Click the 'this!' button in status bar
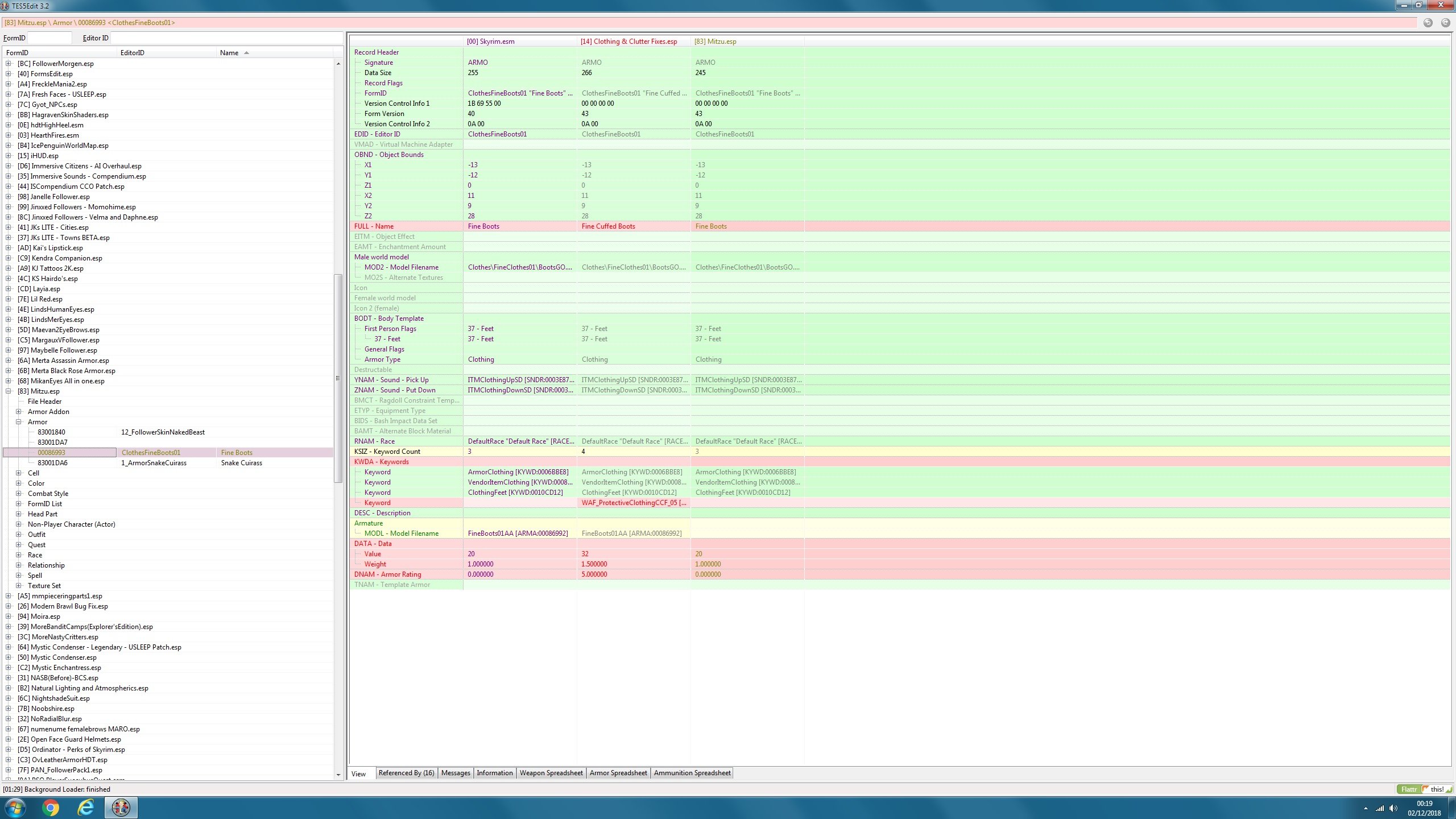The height and width of the screenshot is (819, 1456). coord(1437,789)
